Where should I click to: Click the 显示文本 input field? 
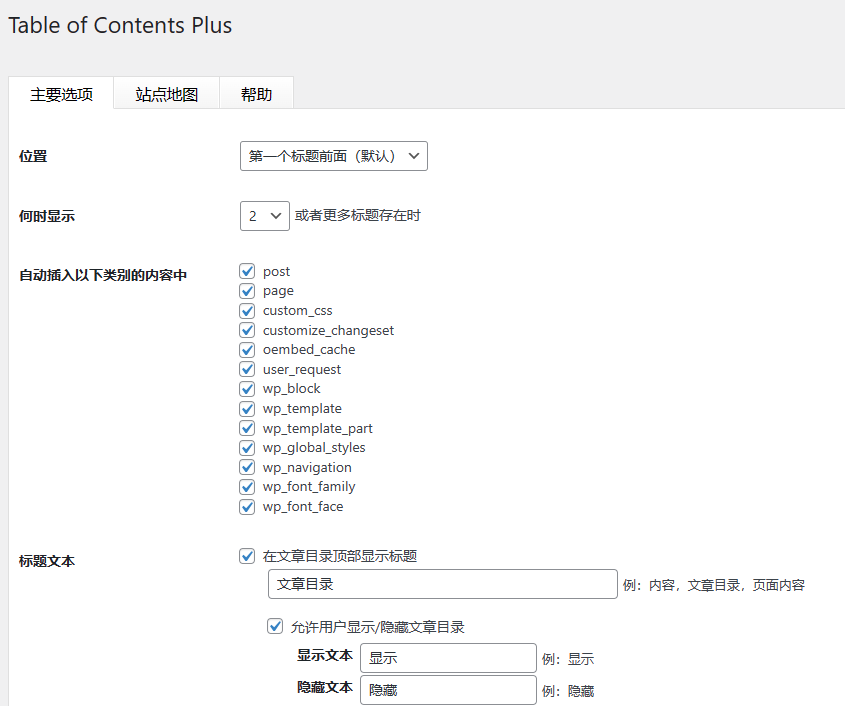click(448, 658)
